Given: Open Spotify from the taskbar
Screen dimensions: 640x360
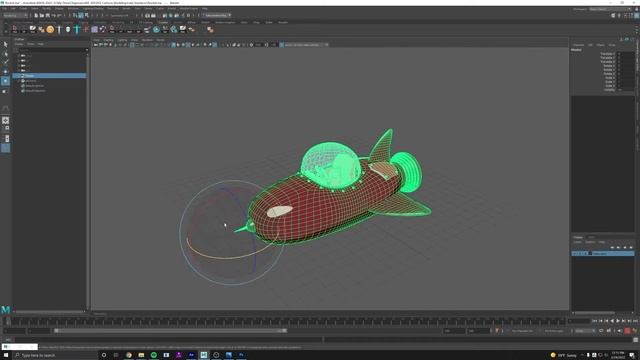Looking at the screenshot, I should coord(153,355).
